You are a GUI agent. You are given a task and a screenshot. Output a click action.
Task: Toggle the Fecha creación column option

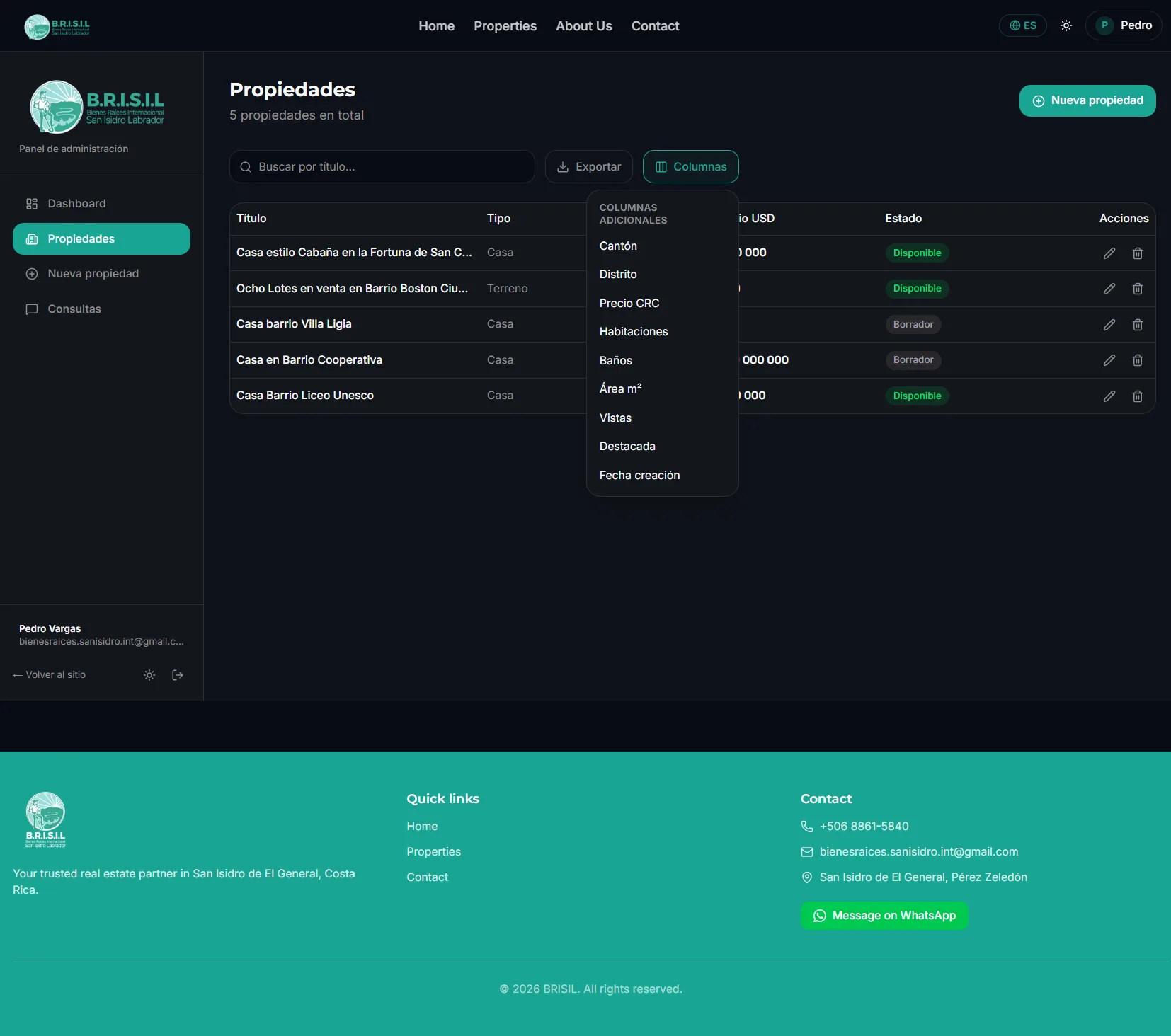[x=662, y=476]
